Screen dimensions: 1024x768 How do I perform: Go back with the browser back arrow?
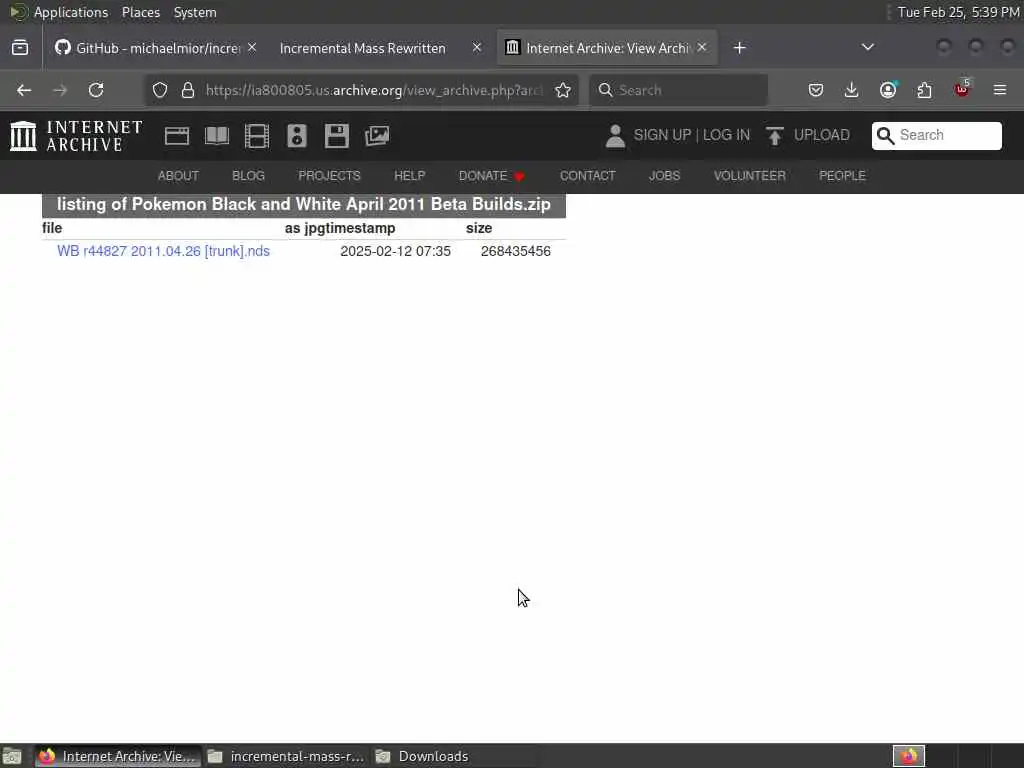[x=24, y=90]
